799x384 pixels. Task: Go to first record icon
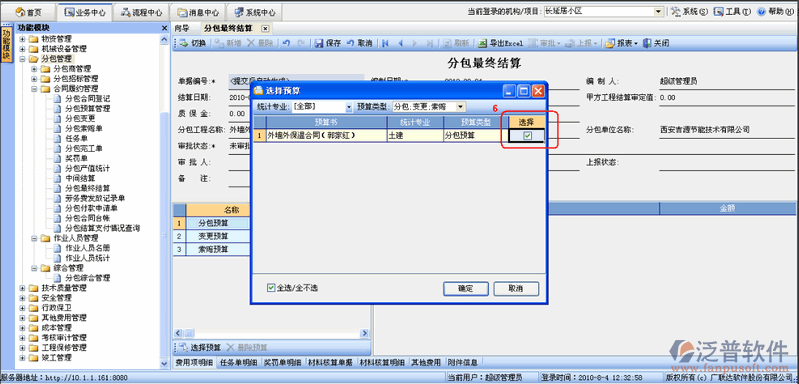385,43
